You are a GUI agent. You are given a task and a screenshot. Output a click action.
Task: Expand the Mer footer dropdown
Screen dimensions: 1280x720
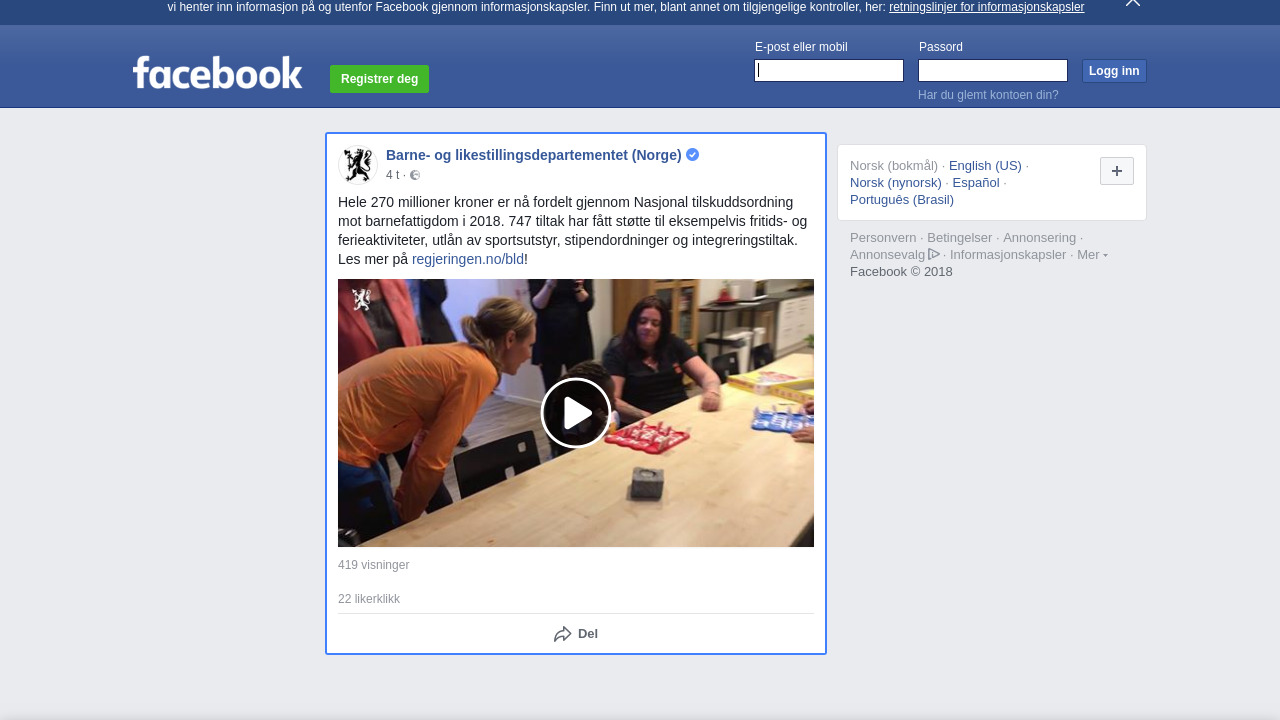[x=1092, y=255]
